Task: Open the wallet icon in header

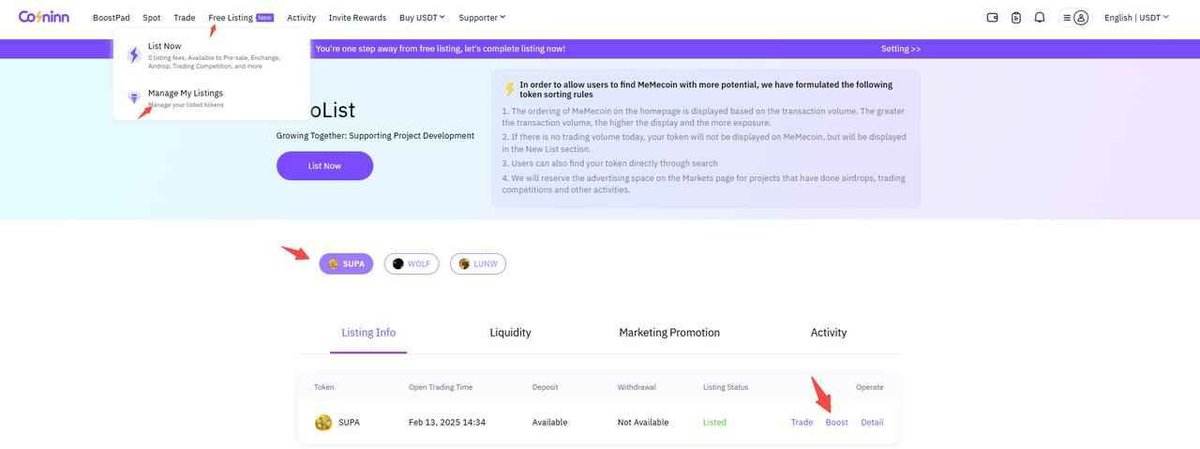Action: coord(993,17)
